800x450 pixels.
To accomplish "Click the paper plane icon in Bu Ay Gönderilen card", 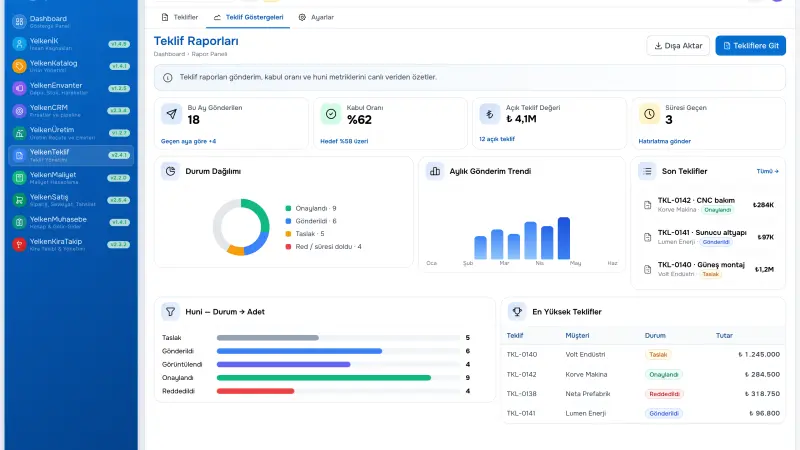I will click(x=171, y=114).
